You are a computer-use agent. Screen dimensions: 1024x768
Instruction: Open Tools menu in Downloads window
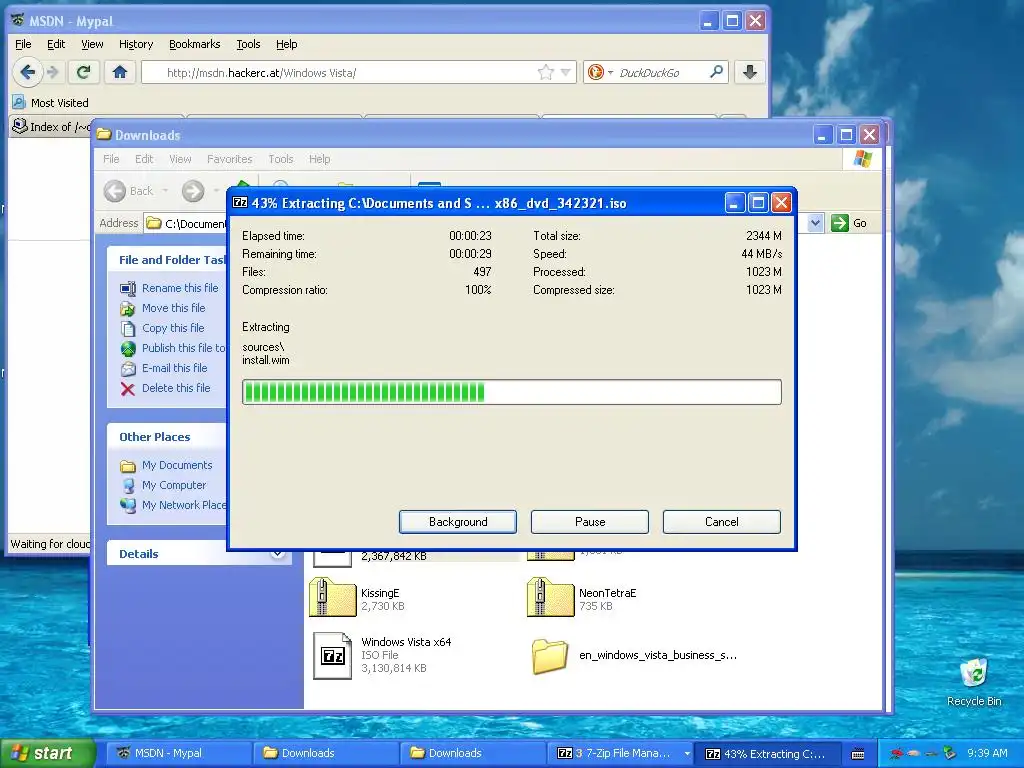tap(281, 159)
